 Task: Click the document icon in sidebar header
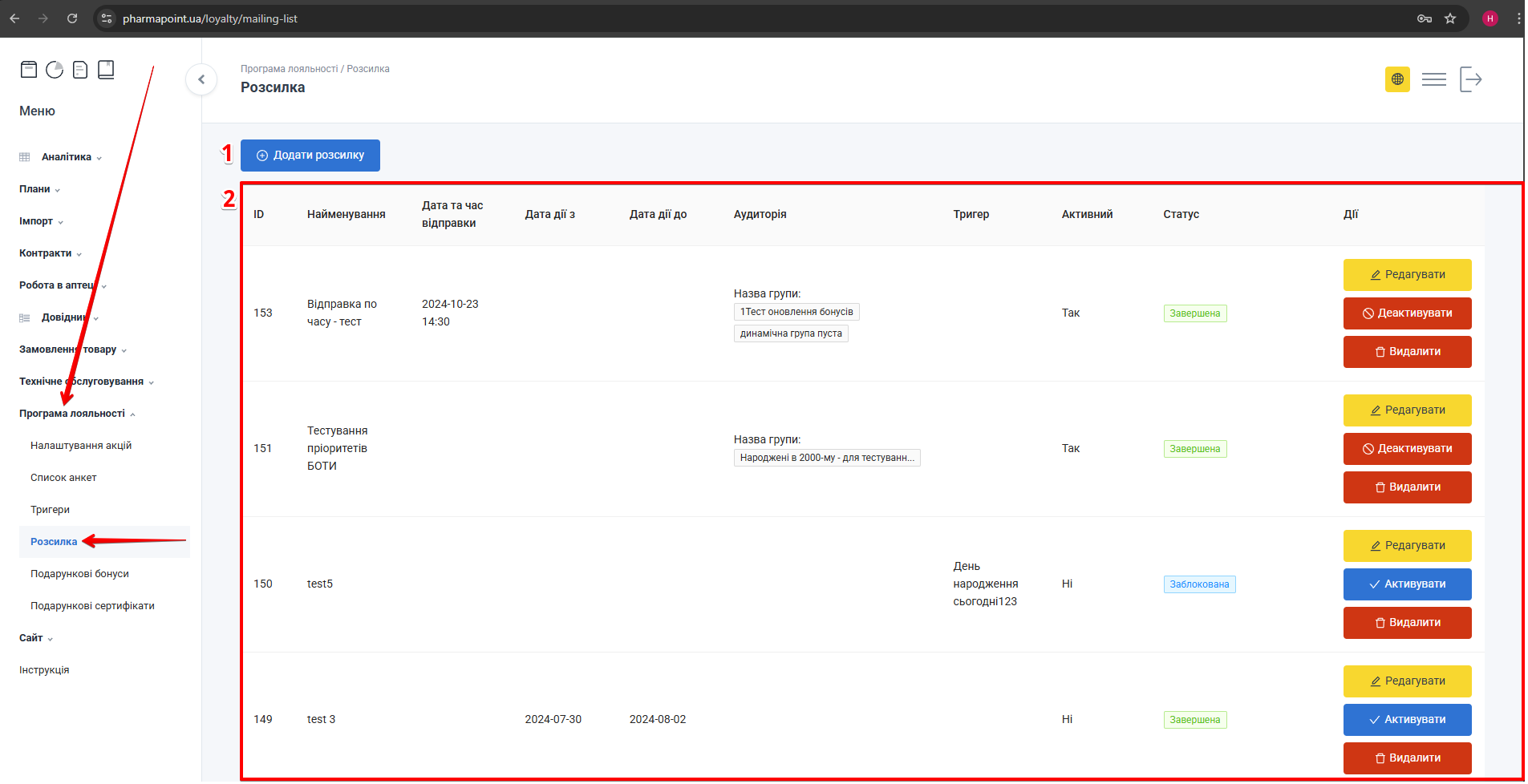pyautogui.click(x=80, y=70)
